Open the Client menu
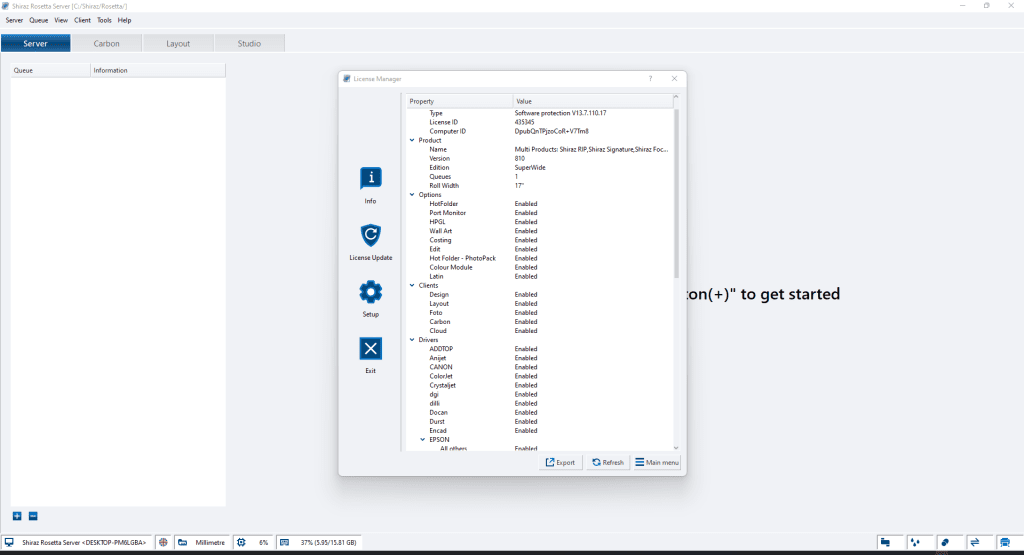The height and width of the screenshot is (555, 1024). pos(82,20)
